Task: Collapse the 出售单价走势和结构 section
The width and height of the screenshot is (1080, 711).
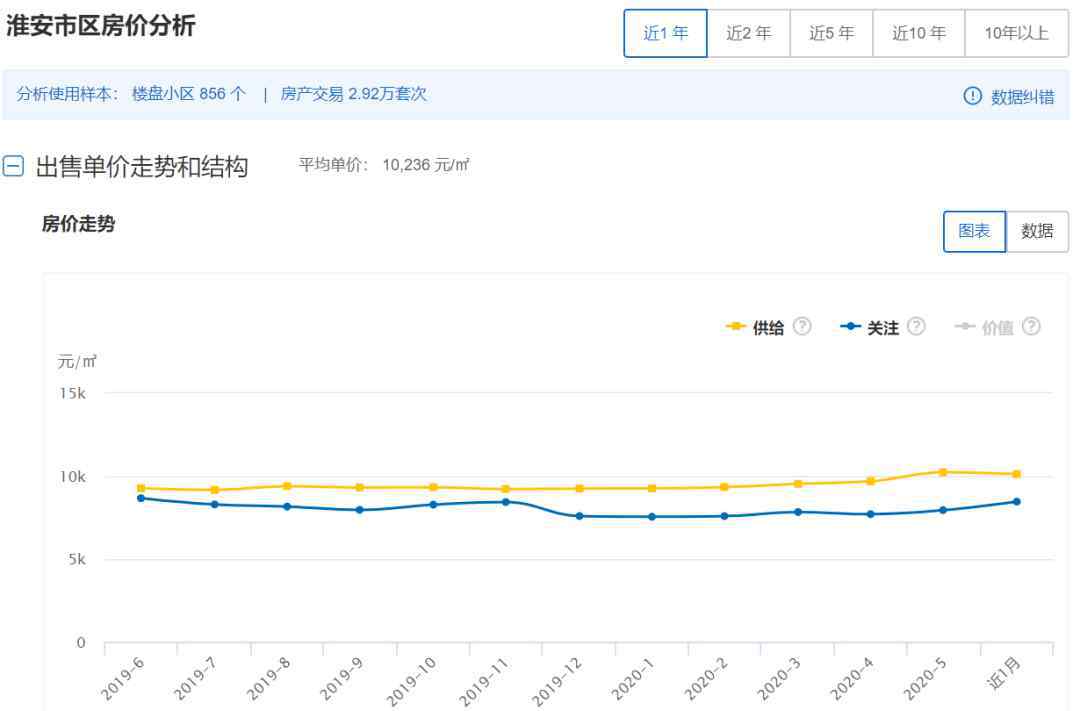Action: tap(13, 167)
